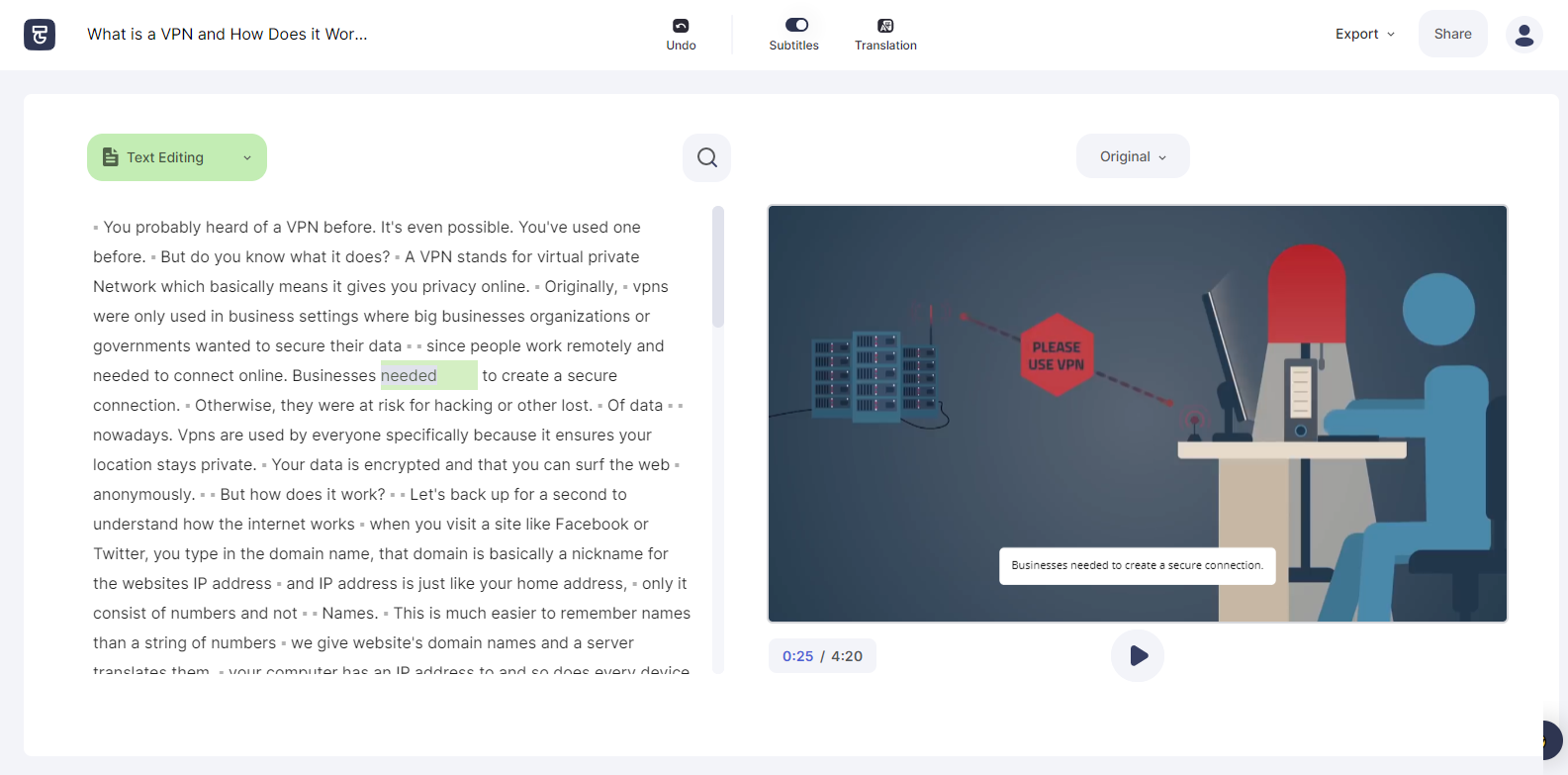1568x775 pixels.
Task: Click the transcript scrollbar thumb
Action: click(718, 266)
